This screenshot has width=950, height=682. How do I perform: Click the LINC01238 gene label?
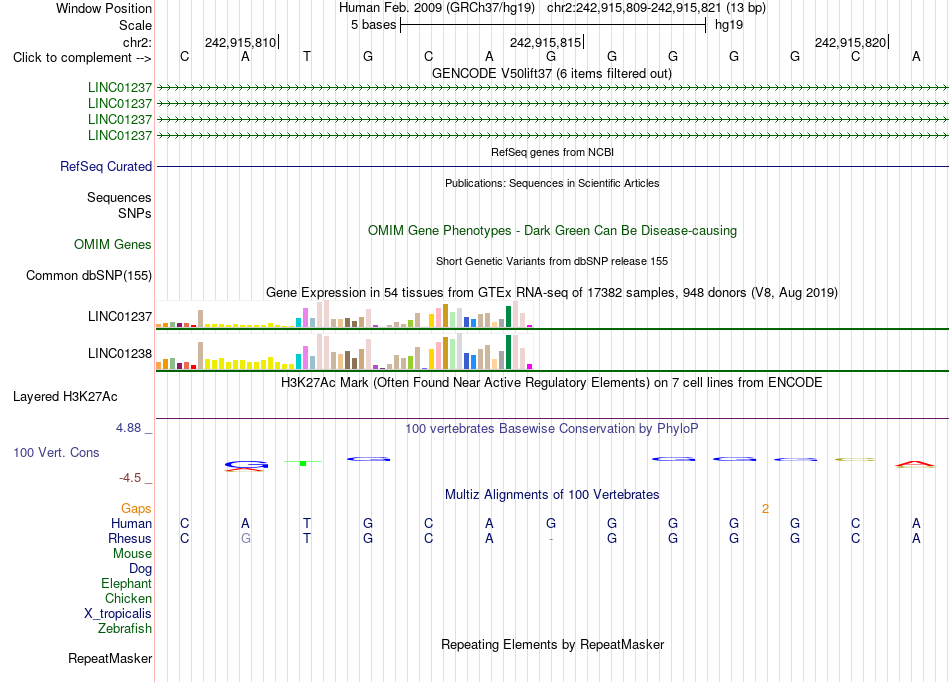(120, 354)
